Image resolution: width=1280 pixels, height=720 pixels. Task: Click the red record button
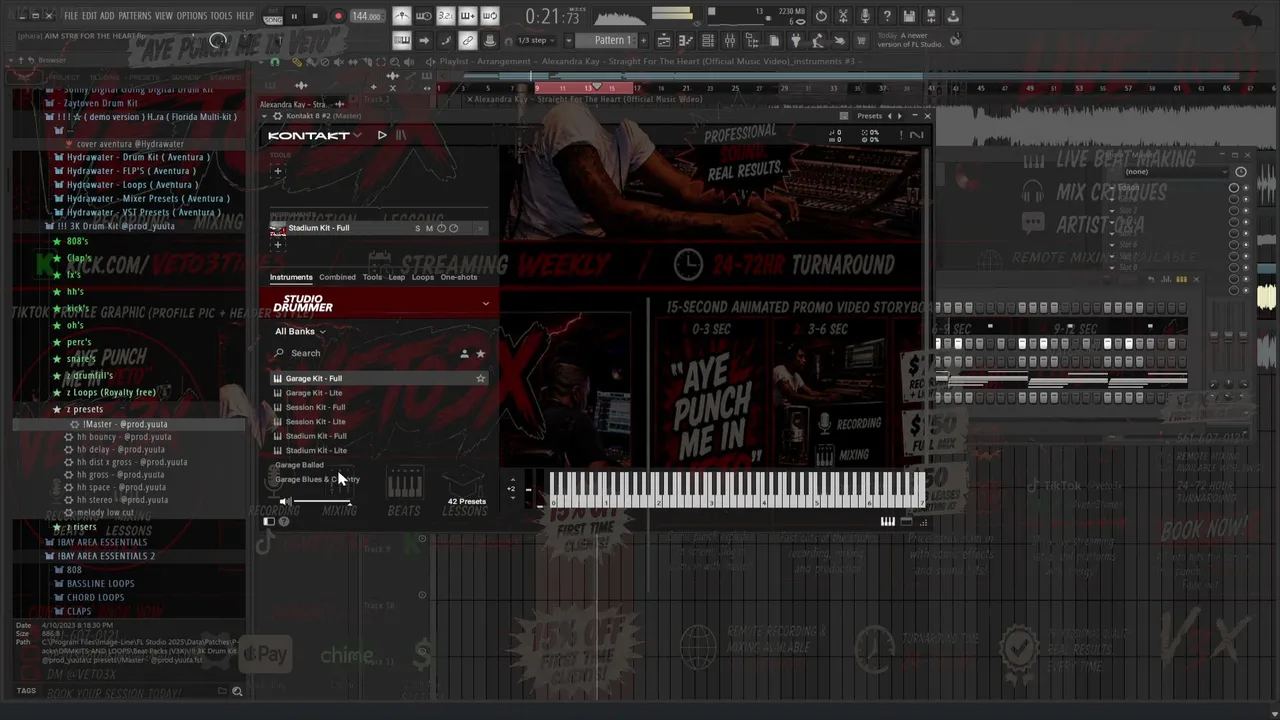tap(338, 16)
